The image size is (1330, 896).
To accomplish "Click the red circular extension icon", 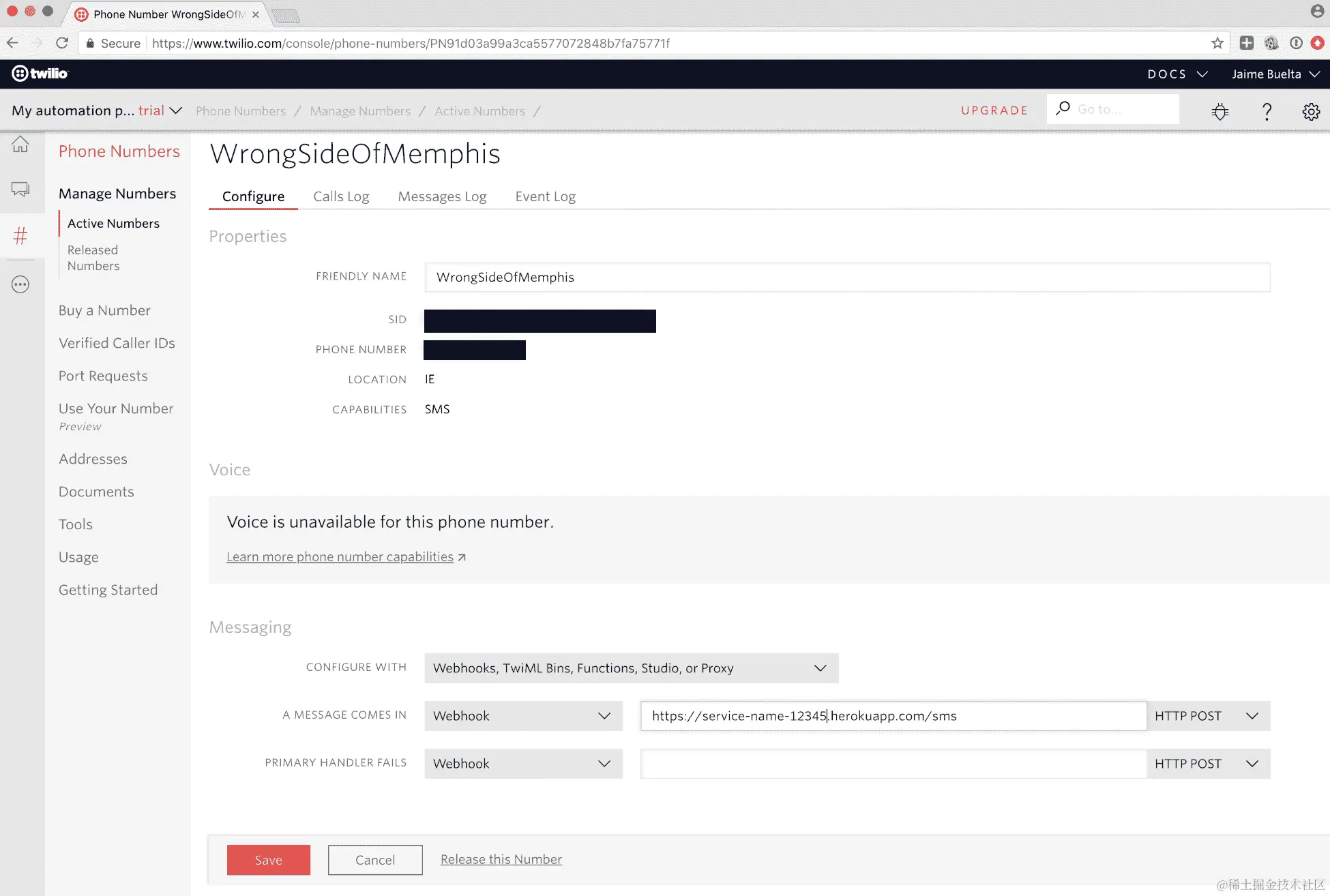I will click(1318, 43).
